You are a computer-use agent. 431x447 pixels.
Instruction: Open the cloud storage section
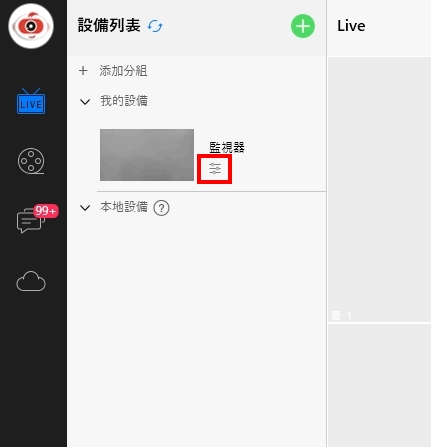click(31, 281)
